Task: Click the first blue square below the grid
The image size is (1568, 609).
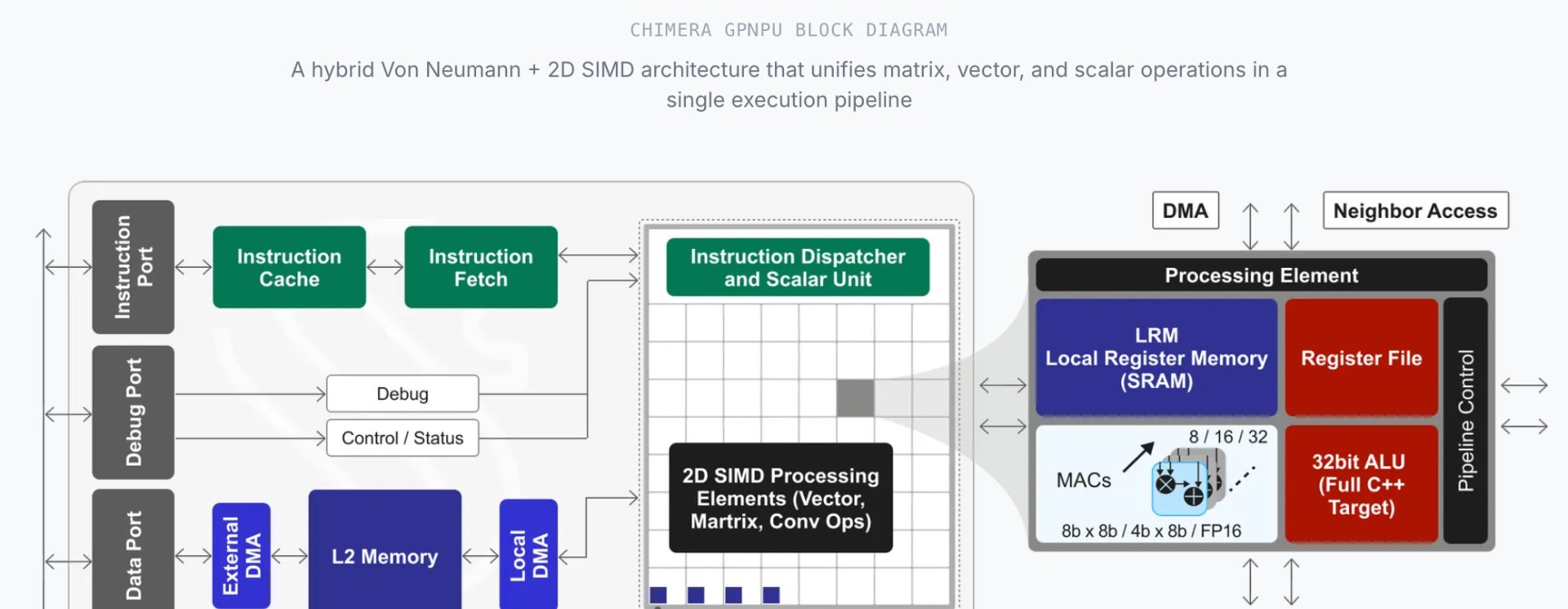Action: [658, 594]
